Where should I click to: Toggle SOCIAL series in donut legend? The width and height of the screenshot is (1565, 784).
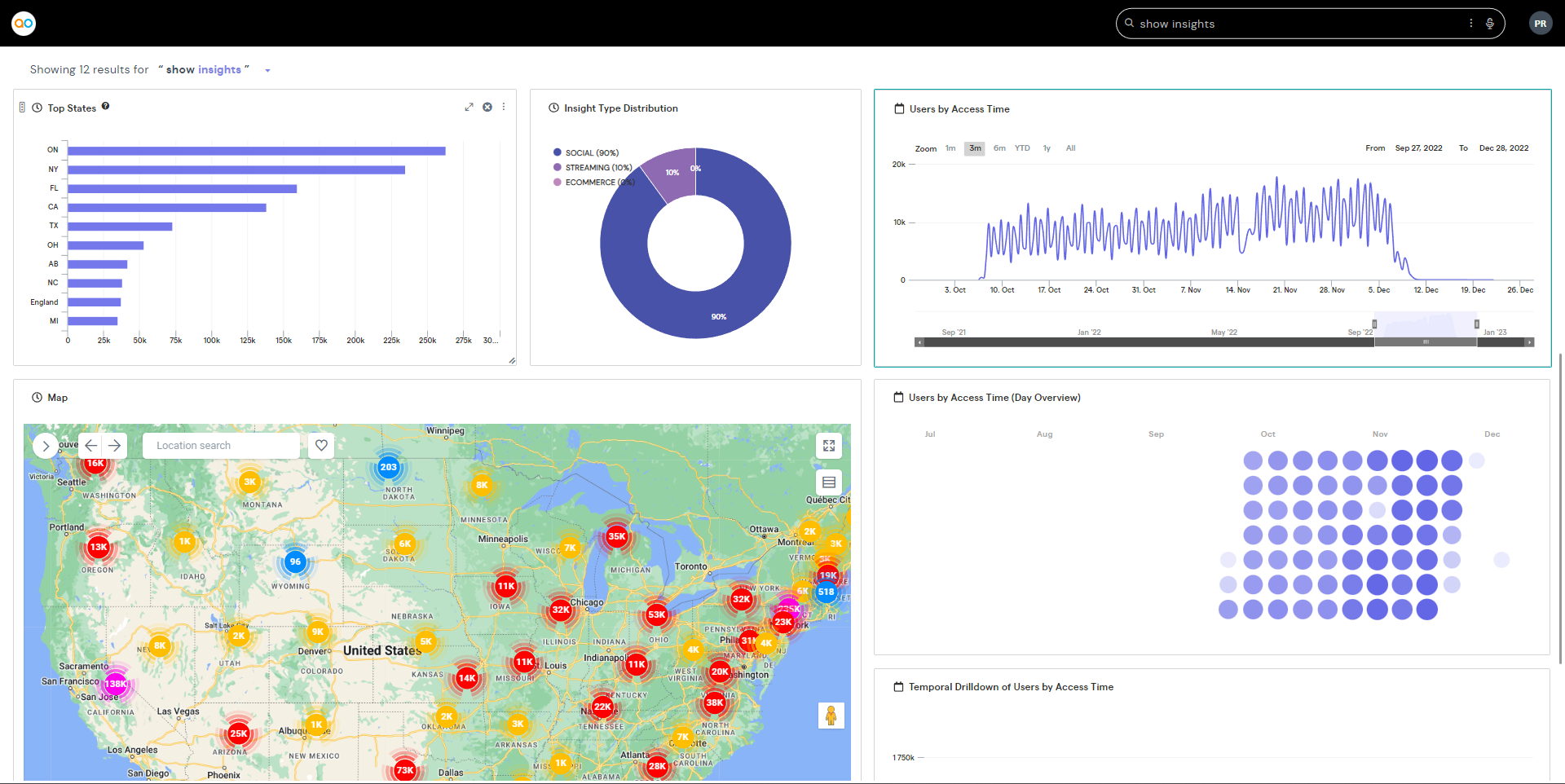pyautogui.click(x=591, y=153)
